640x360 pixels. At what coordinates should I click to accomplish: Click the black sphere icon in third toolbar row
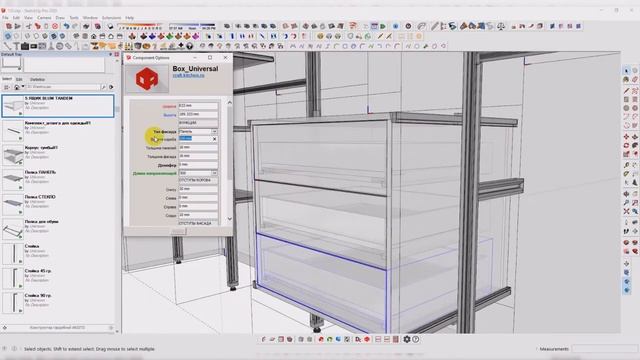pyautogui.click(x=189, y=46)
